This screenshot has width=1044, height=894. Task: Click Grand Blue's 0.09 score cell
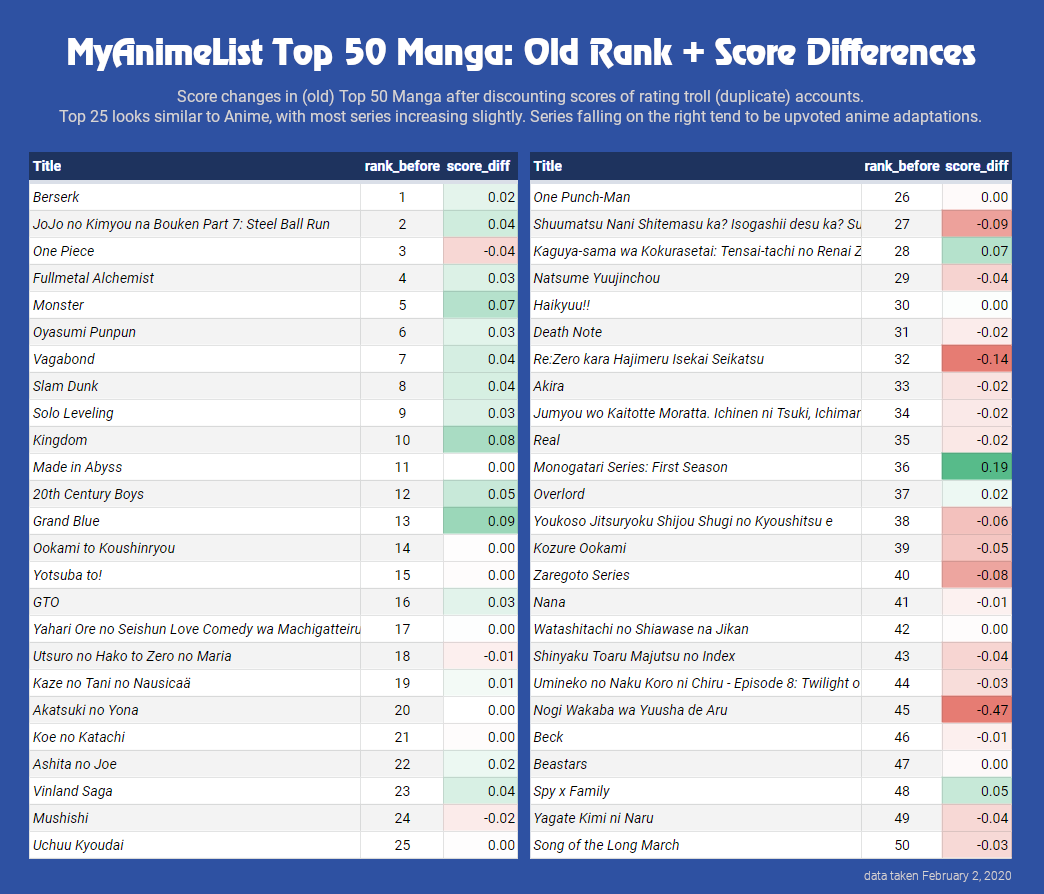[x=480, y=521]
